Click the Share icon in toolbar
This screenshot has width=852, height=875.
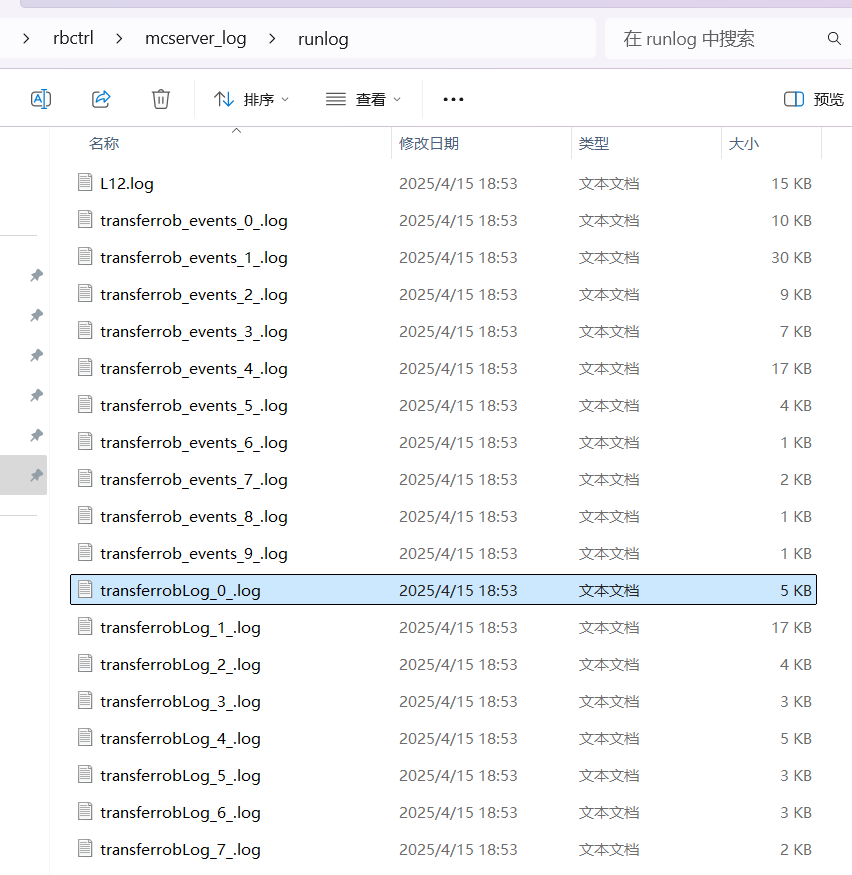click(101, 99)
